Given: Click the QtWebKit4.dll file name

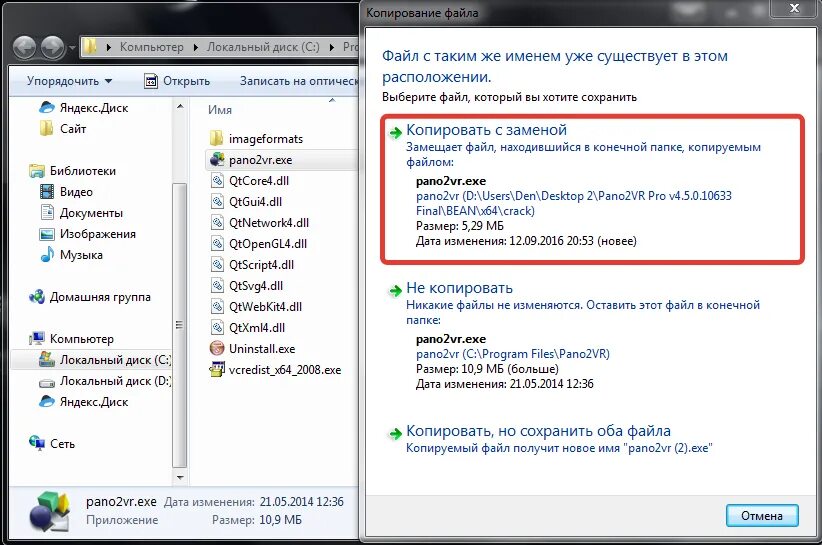Looking at the screenshot, I should 265,307.
